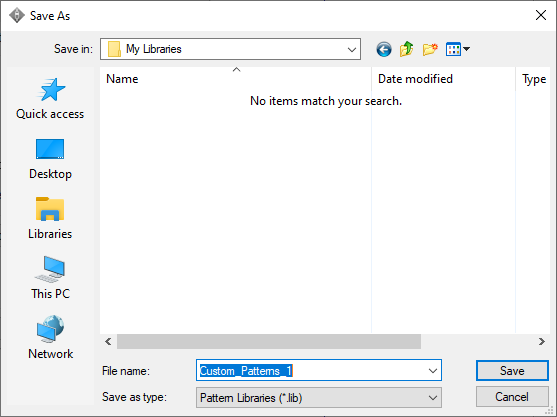Select Libraries in the places bar
The height and width of the screenshot is (417, 557).
coord(50,219)
